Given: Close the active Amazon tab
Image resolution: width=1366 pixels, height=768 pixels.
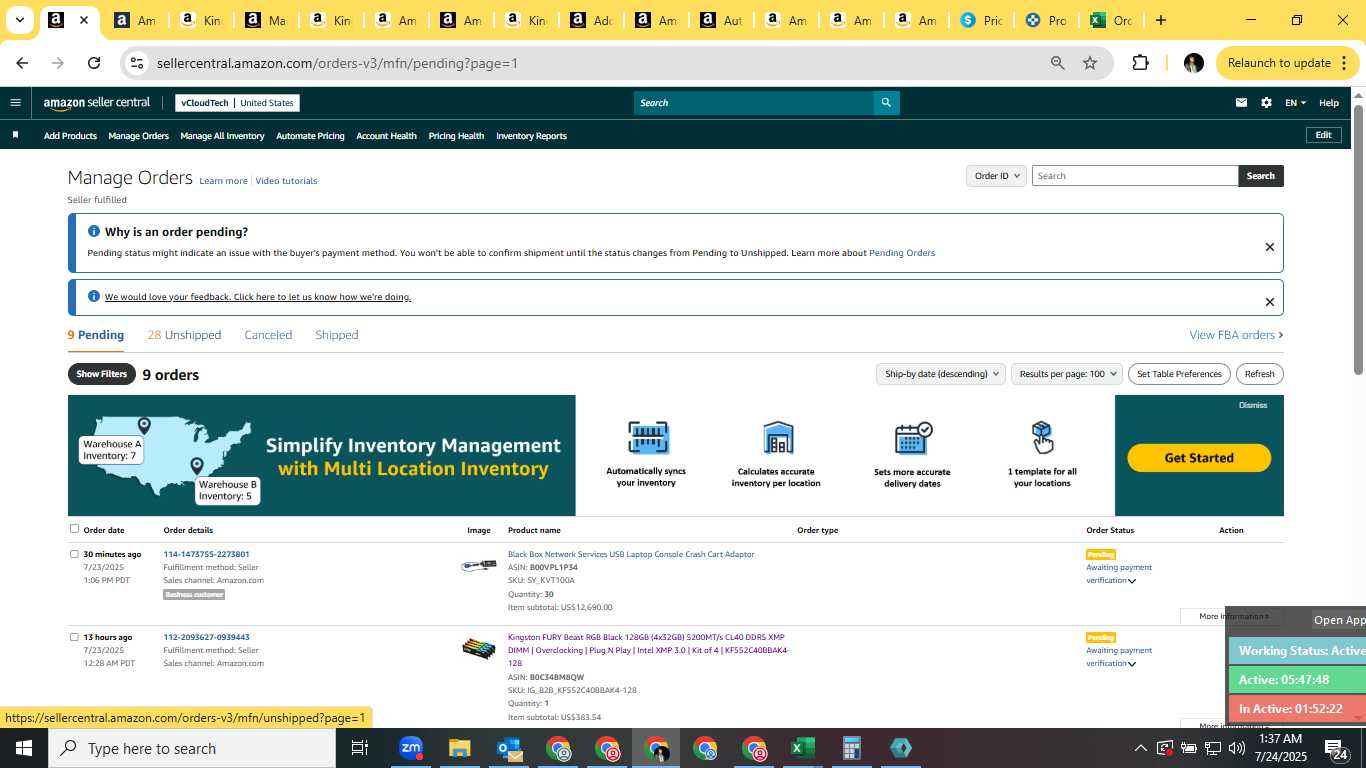Looking at the screenshot, I should [84, 20].
